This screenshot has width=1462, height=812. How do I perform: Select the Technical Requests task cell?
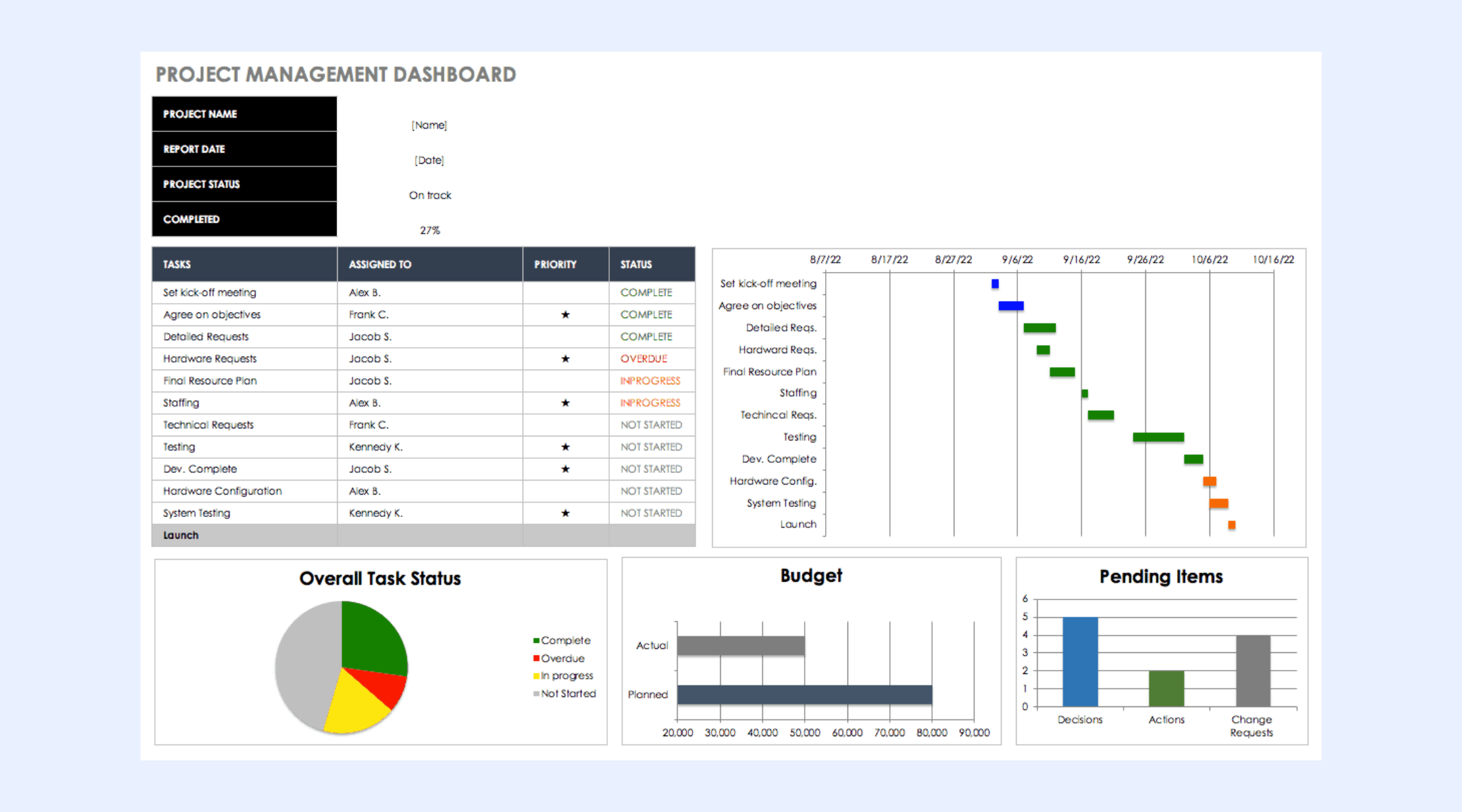pos(244,425)
